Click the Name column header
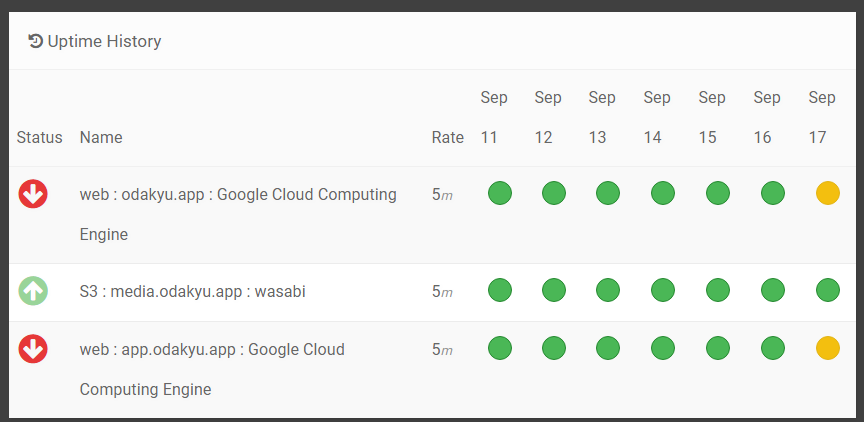The image size is (864, 422). coord(101,137)
